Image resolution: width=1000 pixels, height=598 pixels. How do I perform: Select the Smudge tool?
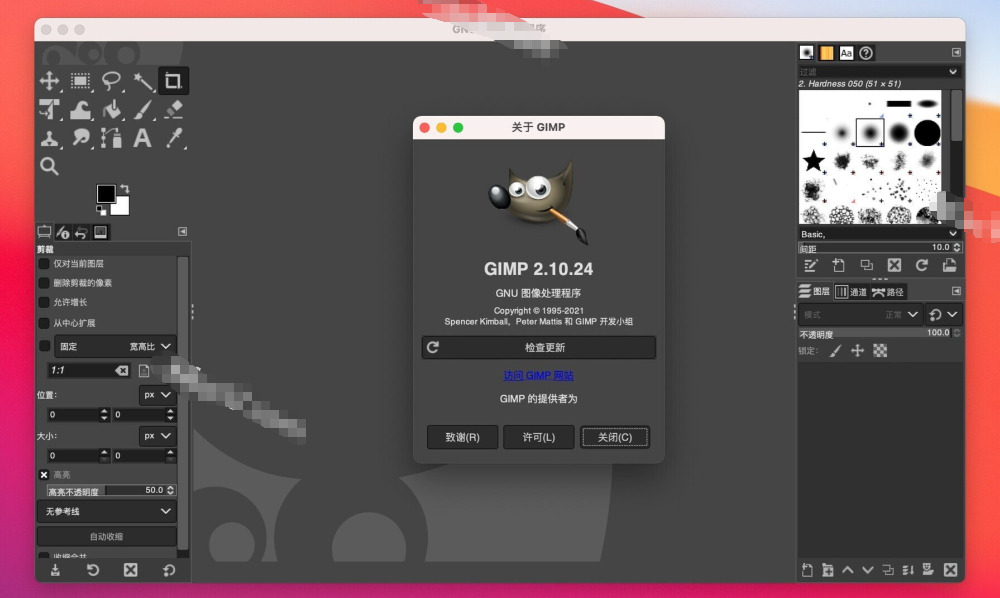point(80,138)
